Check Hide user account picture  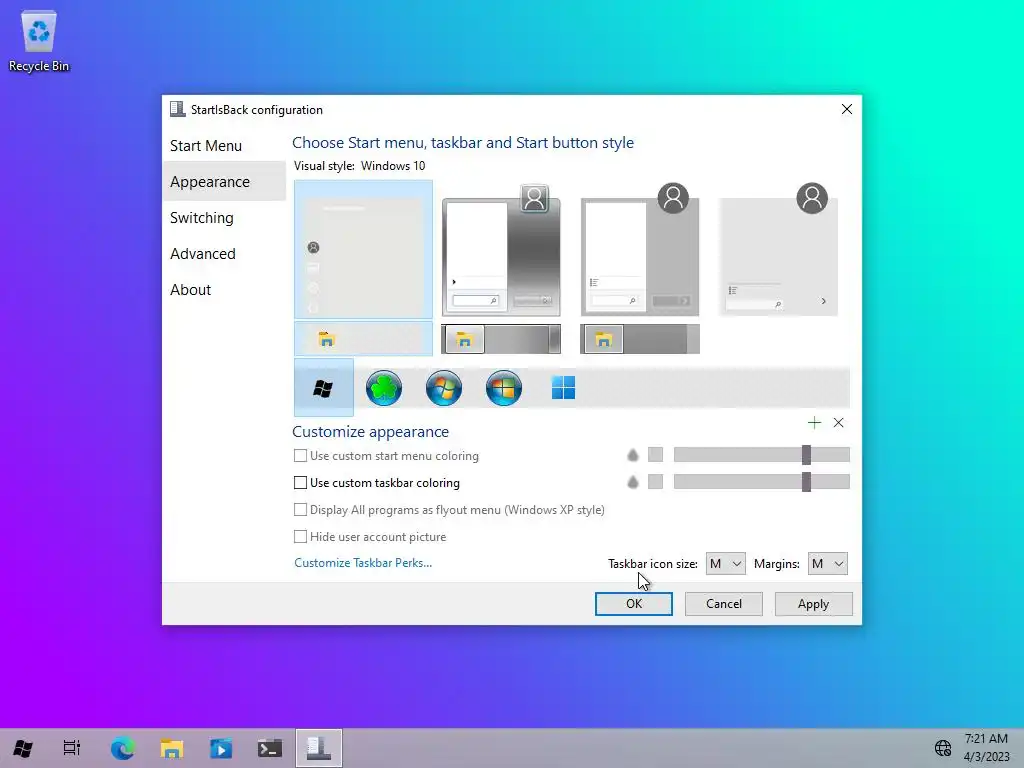click(300, 536)
